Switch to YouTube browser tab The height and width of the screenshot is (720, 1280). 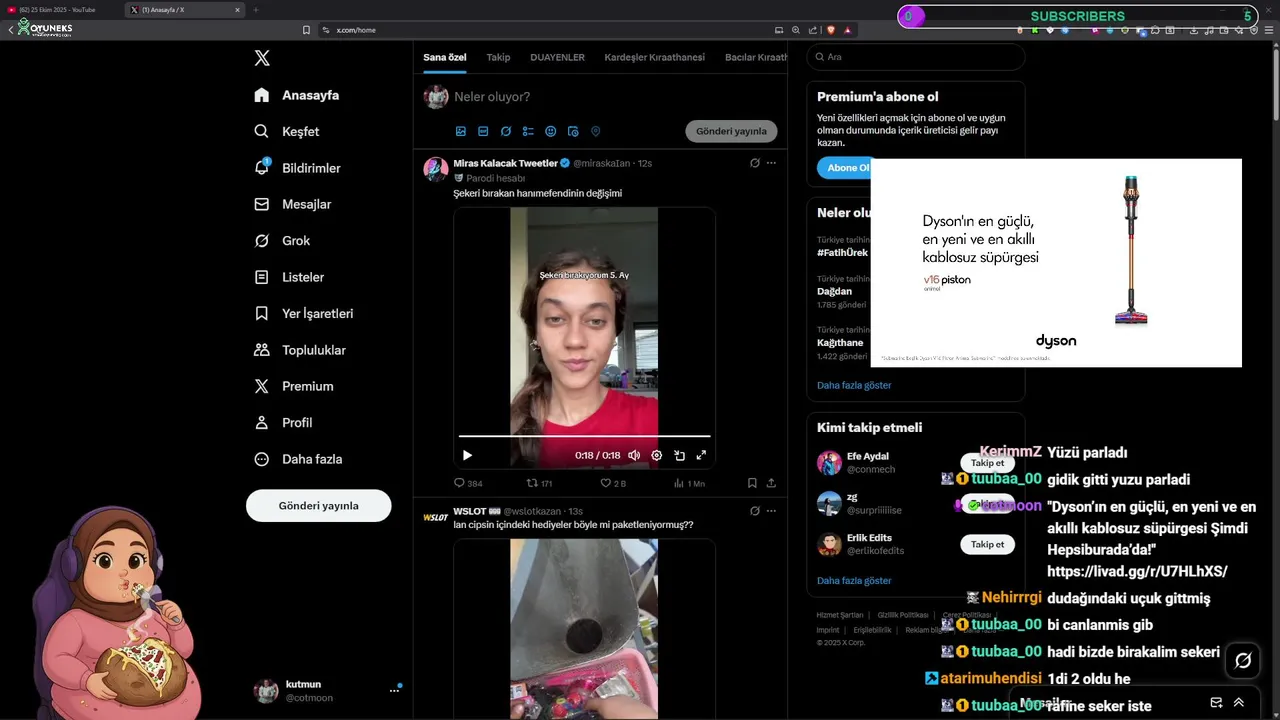click(60, 10)
